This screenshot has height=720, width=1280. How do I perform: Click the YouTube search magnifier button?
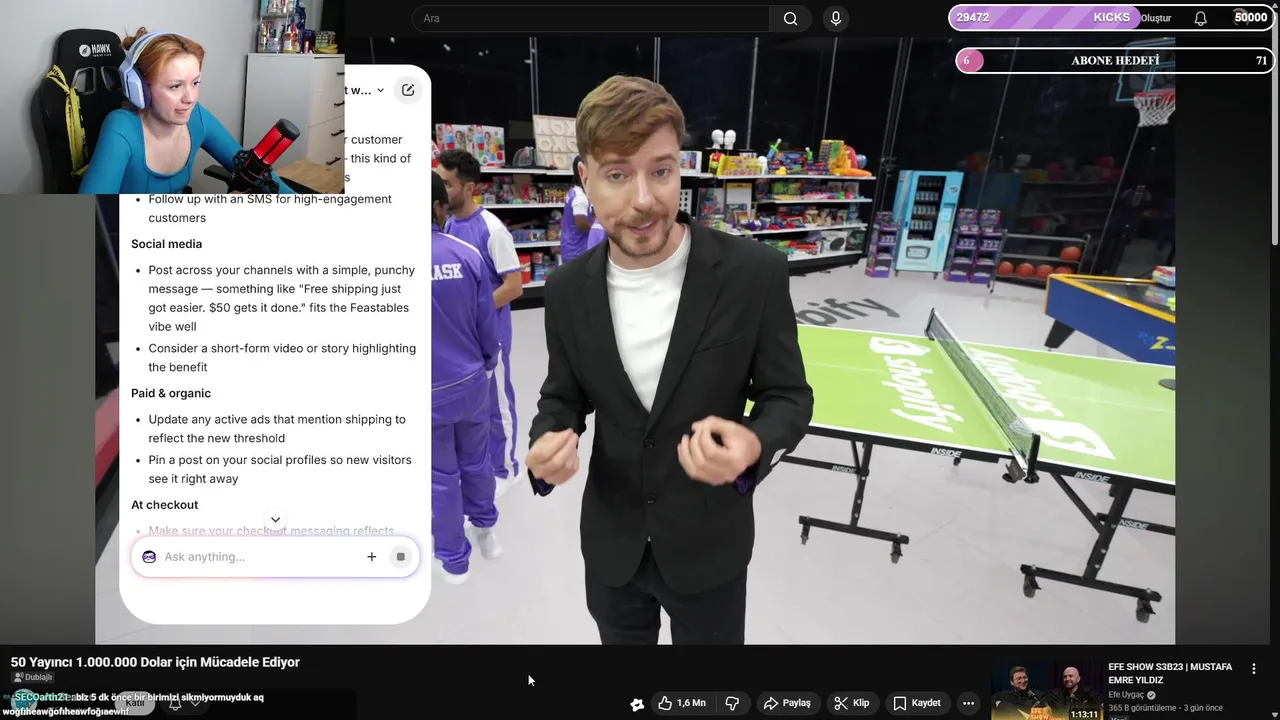(x=790, y=18)
